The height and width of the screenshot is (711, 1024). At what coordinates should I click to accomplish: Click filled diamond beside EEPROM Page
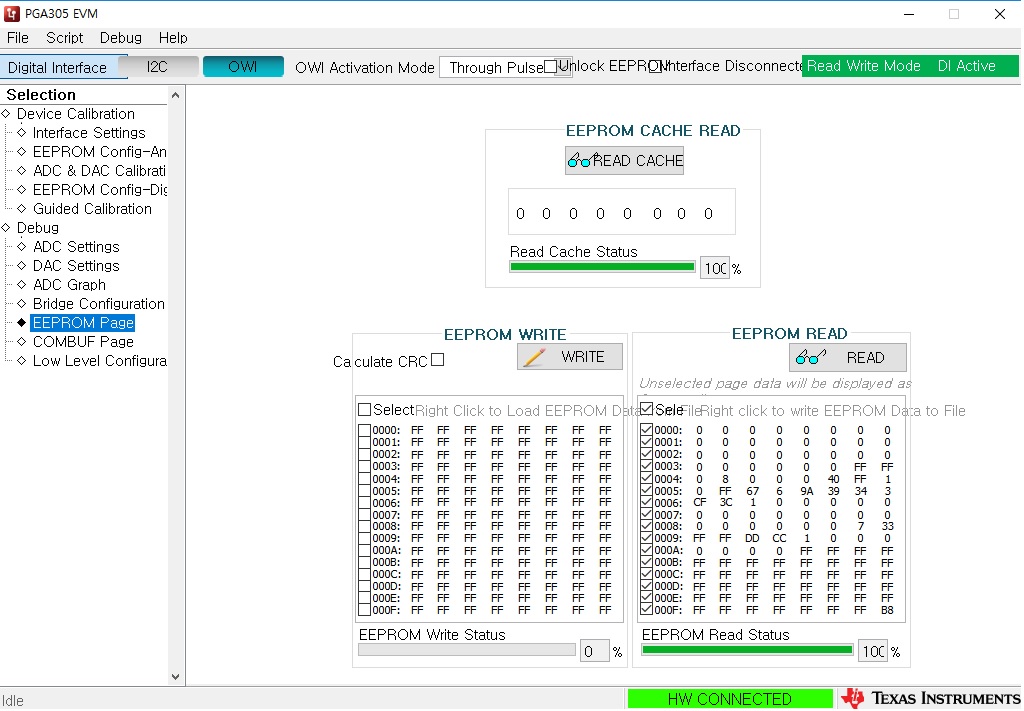(x=22, y=323)
